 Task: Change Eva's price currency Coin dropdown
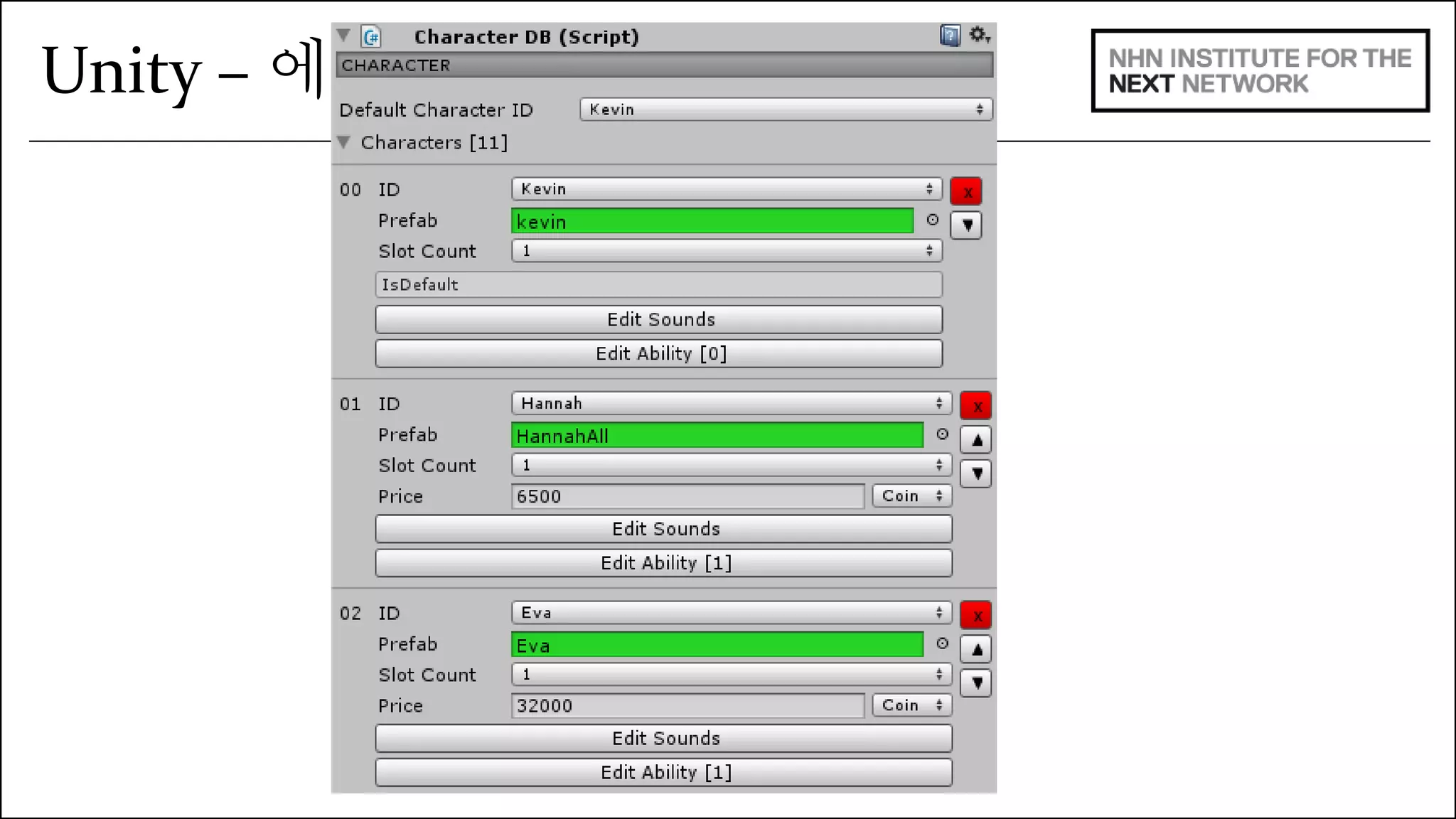point(911,705)
